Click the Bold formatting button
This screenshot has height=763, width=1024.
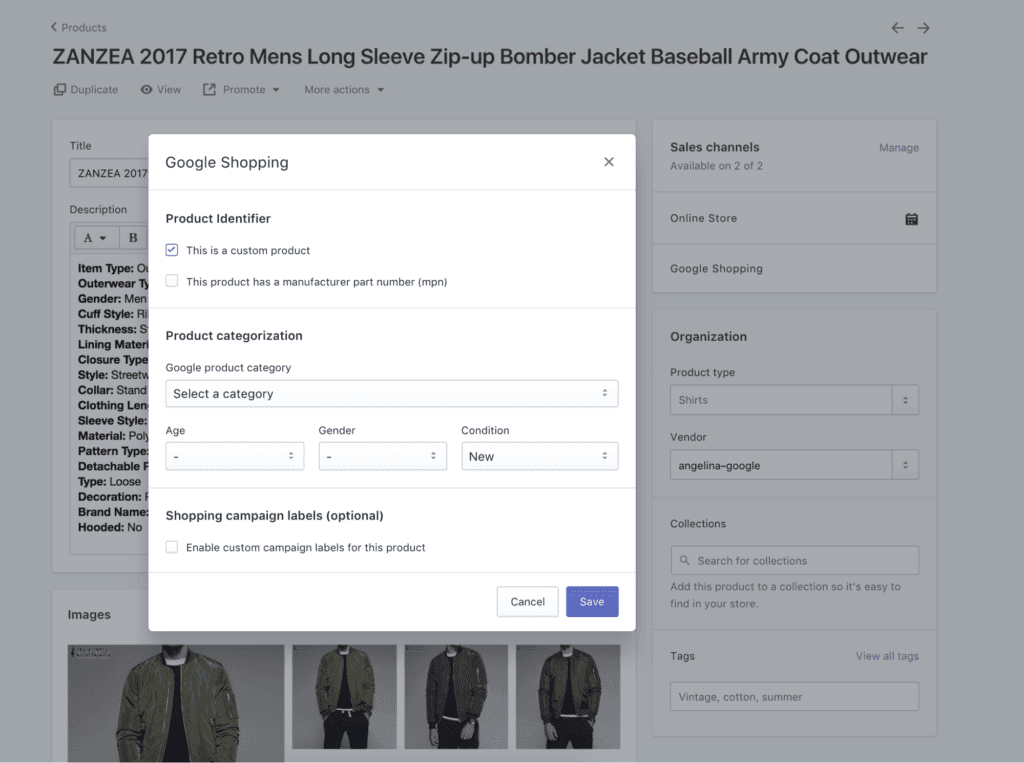click(133, 238)
